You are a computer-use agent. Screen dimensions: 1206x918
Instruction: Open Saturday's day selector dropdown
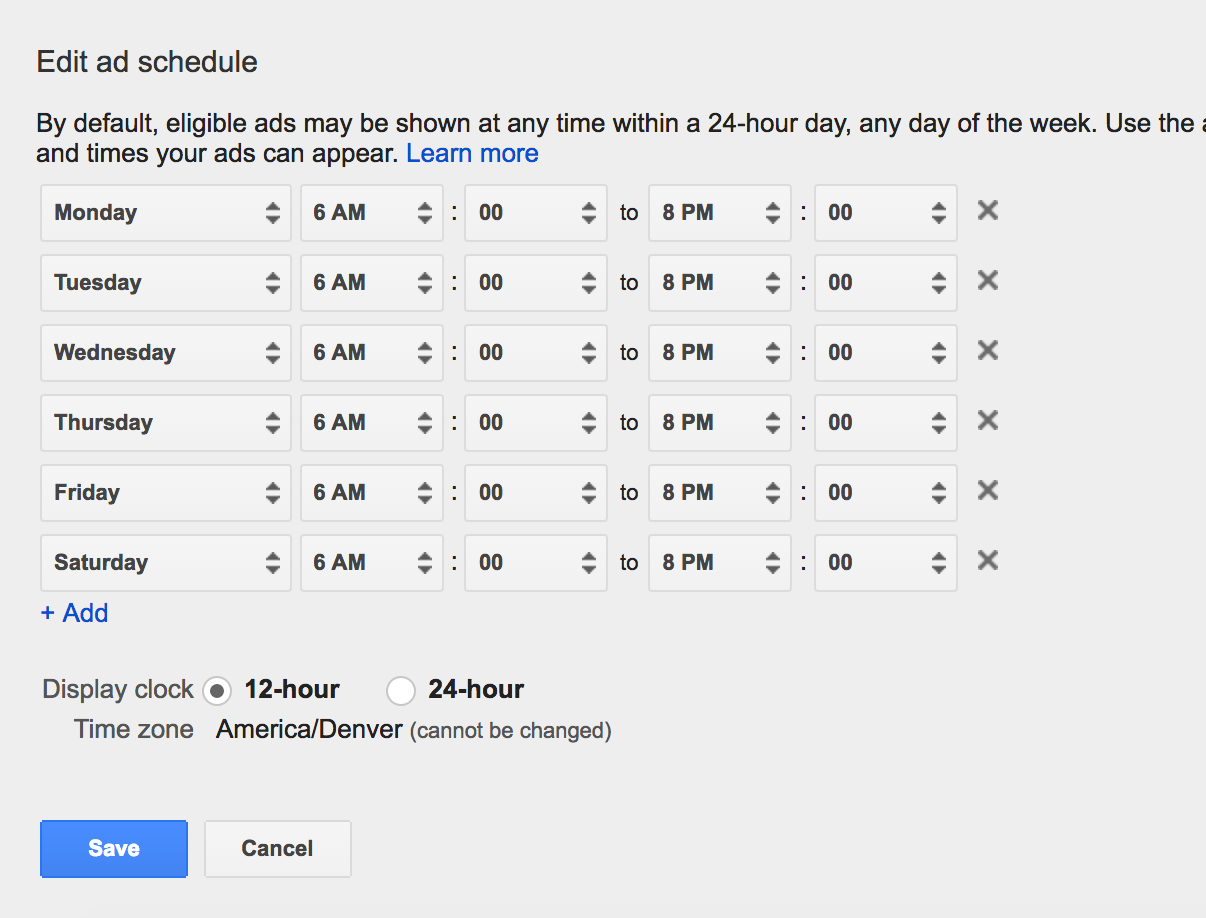coord(165,562)
